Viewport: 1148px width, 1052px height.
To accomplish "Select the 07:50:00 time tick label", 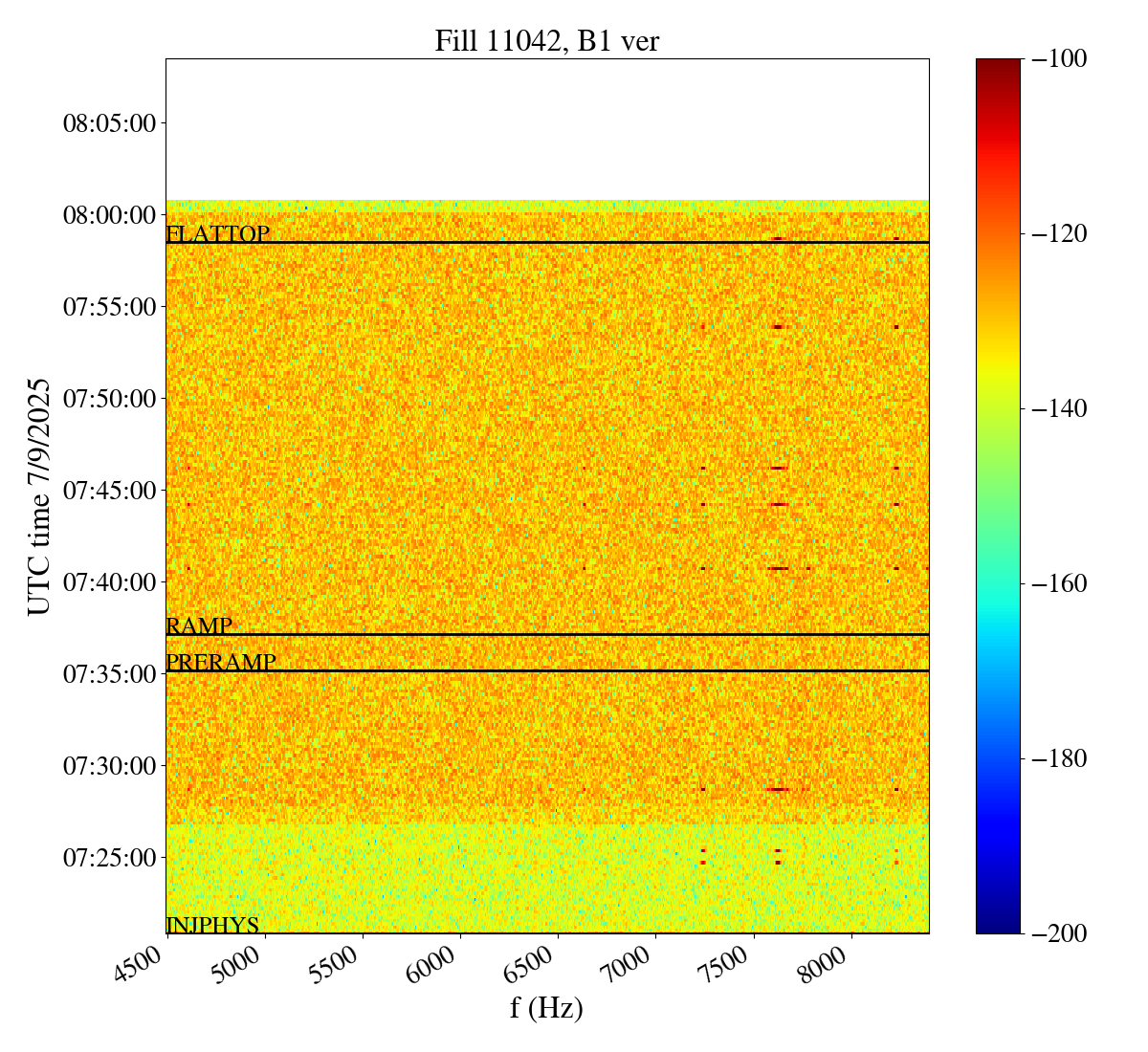I will [x=109, y=398].
